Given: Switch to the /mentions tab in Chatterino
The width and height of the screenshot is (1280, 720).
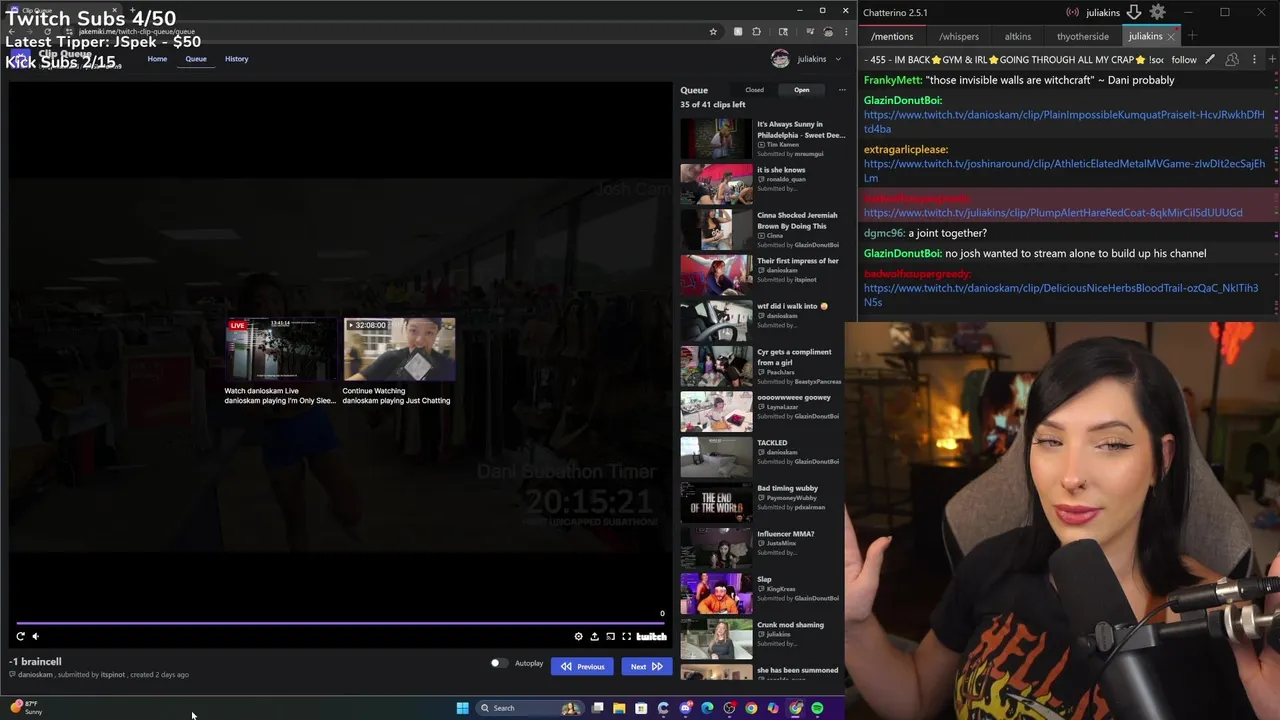Looking at the screenshot, I should pos(891,36).
